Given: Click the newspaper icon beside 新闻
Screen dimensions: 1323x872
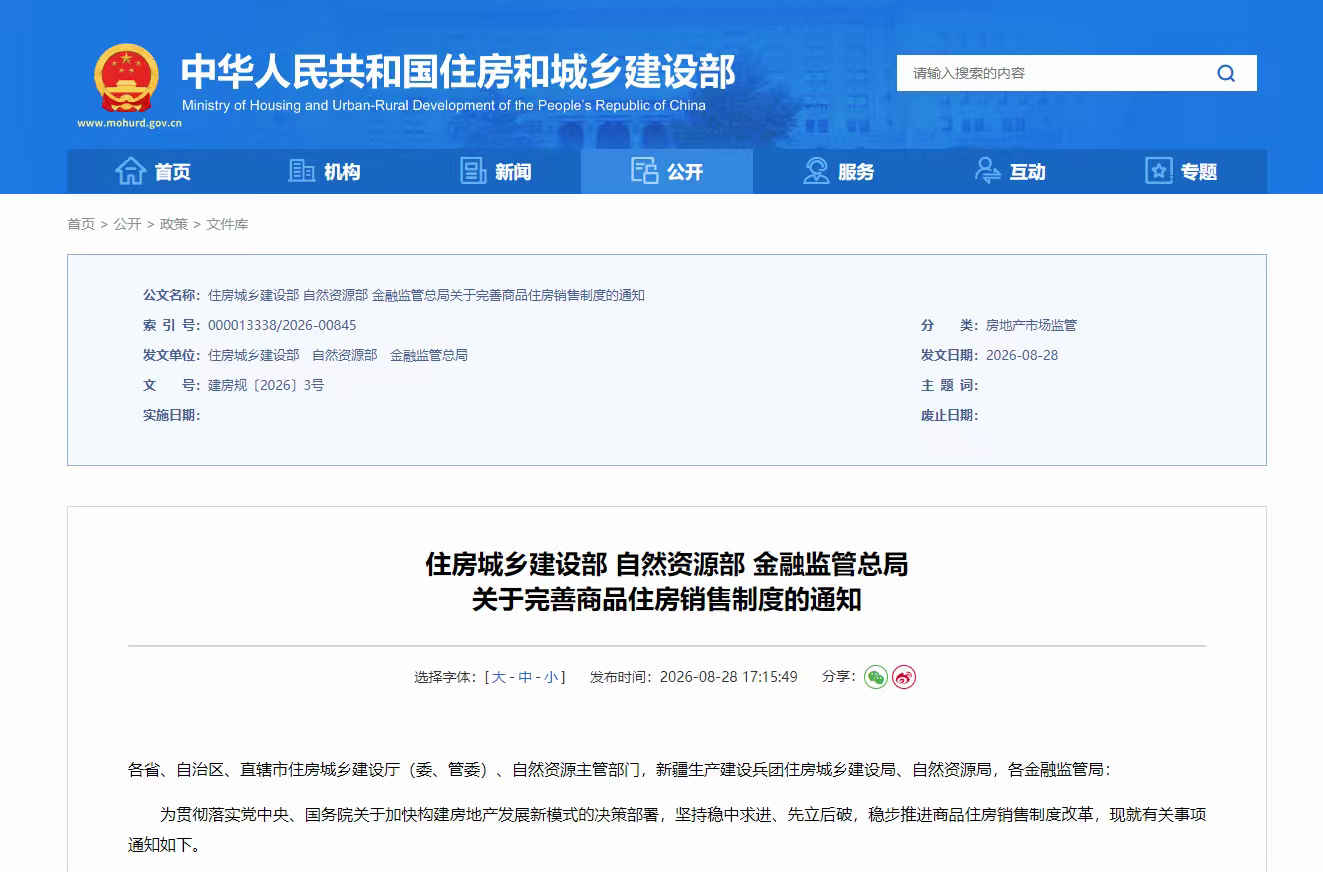Looking at the screenshot, I should [473, 171].
